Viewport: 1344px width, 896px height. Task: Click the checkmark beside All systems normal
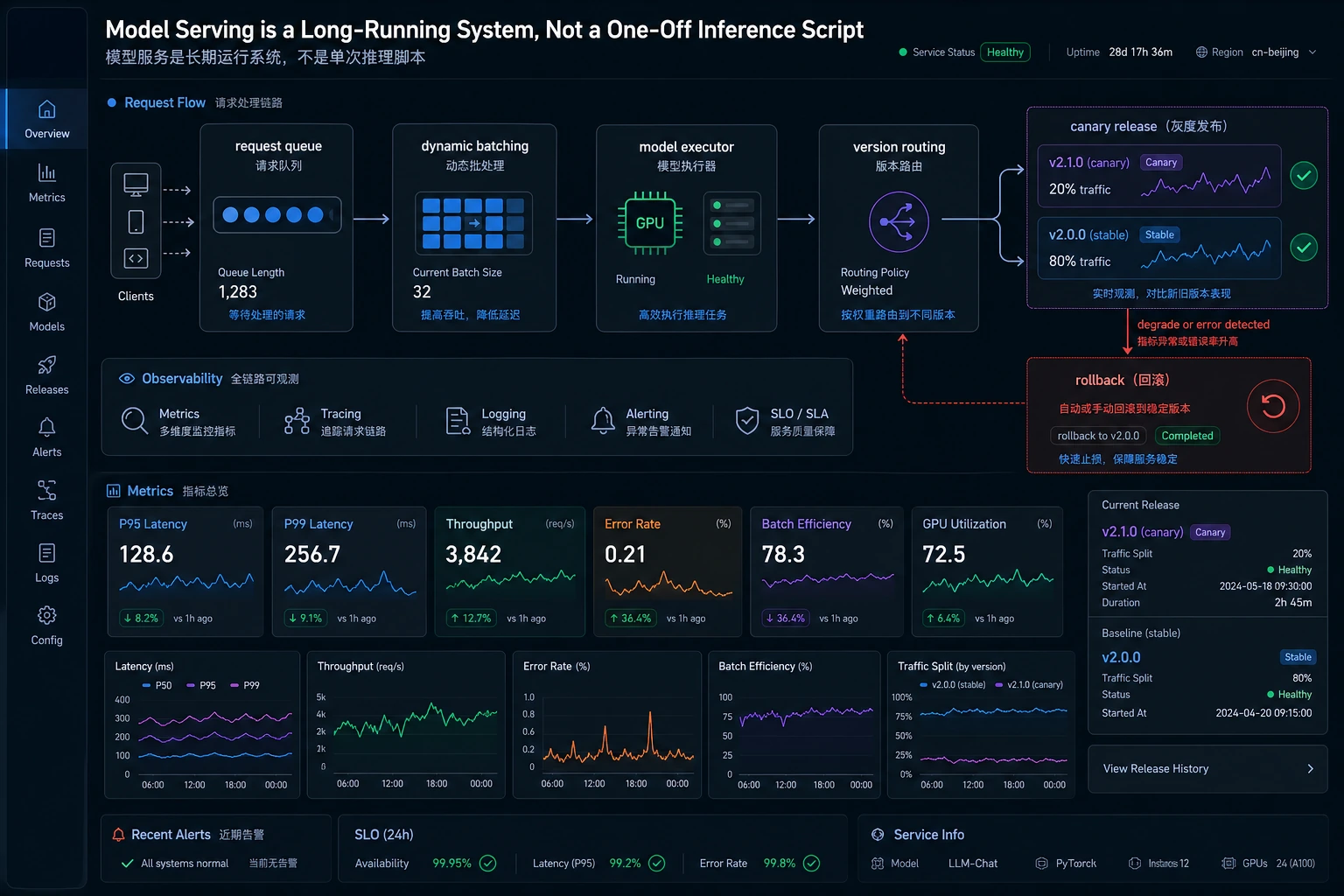click(128, 864)
